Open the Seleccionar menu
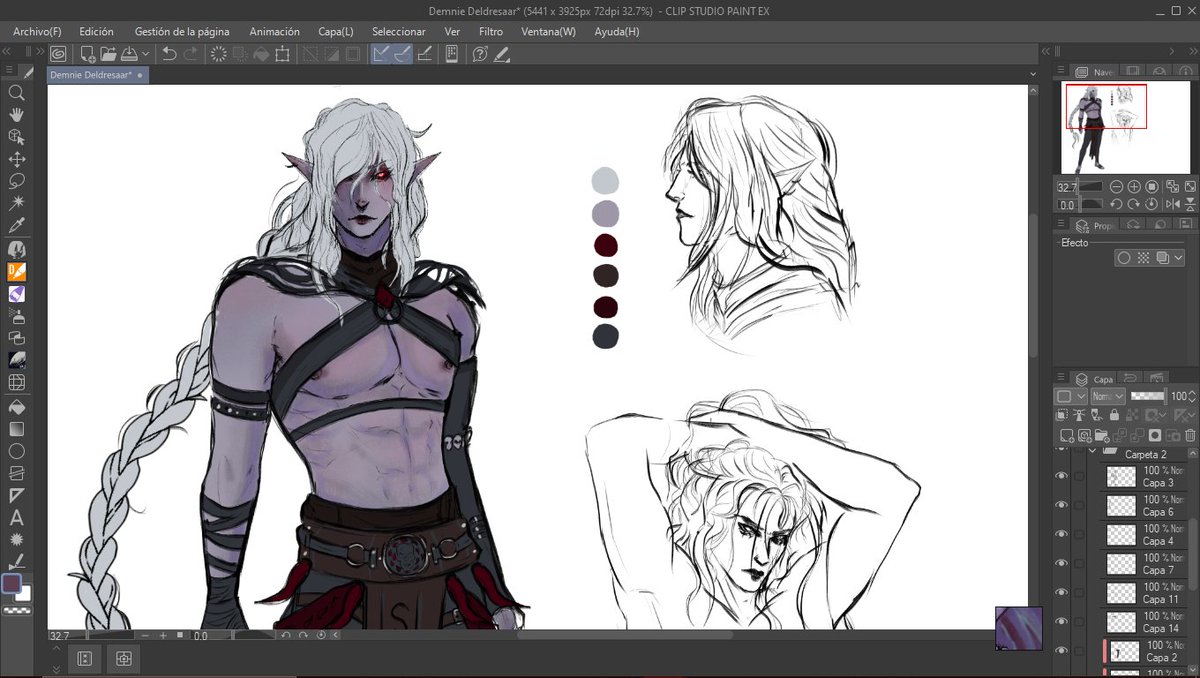This screenshot has height=678, width=1200. click(x=399, y=32)
